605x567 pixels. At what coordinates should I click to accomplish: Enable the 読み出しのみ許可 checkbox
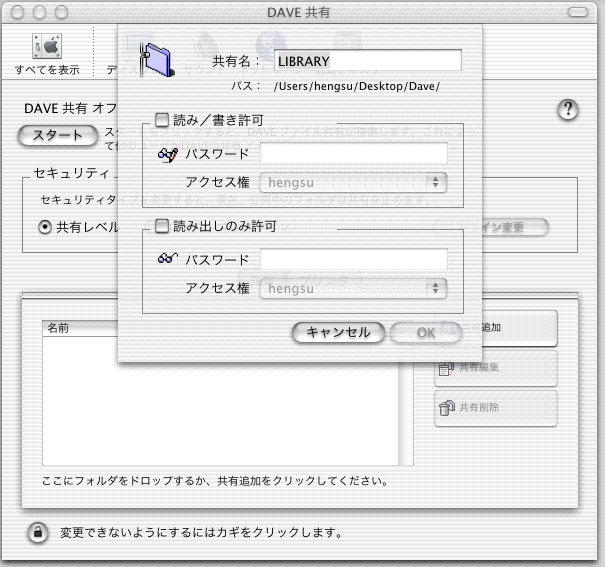(162, 226)
